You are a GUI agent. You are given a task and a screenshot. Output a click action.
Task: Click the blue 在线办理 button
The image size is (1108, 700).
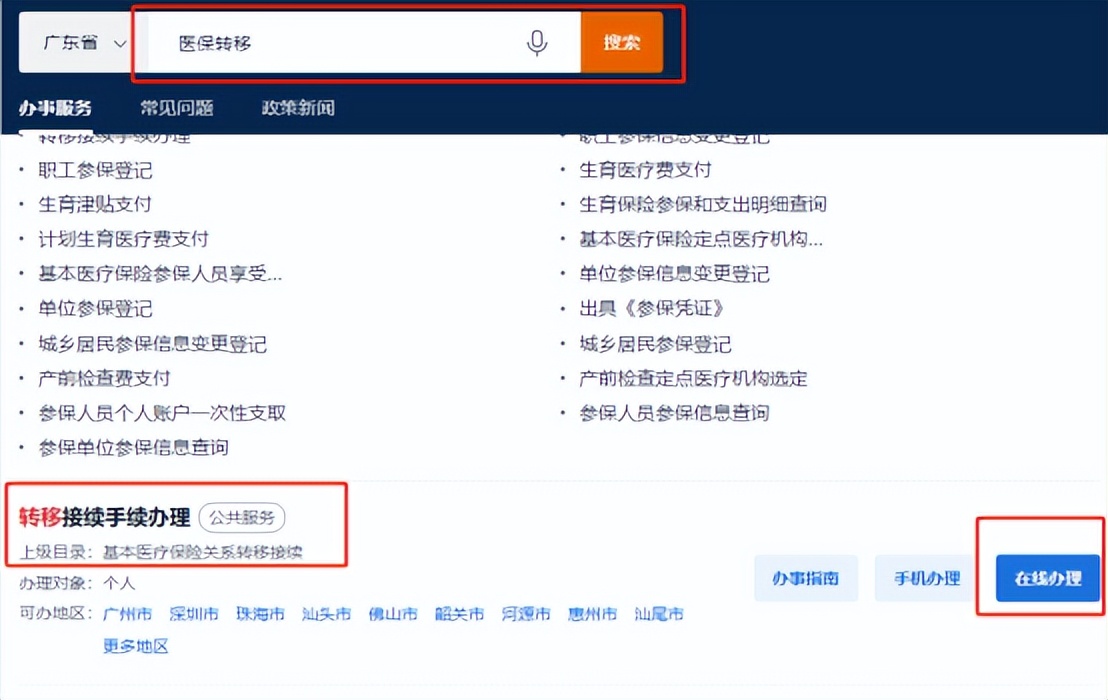point(1045,578)
